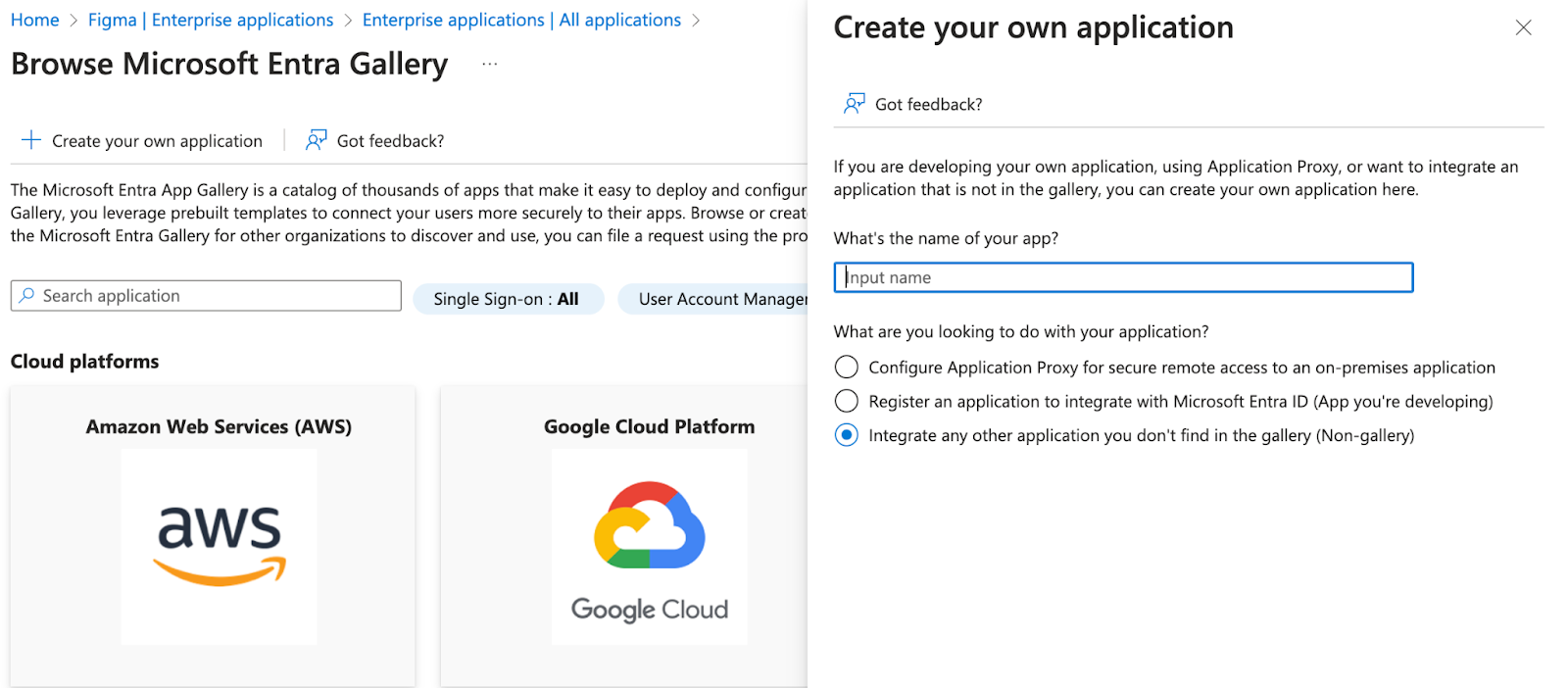
Task: Click the AWS logo image
Action: pos(220,546)
